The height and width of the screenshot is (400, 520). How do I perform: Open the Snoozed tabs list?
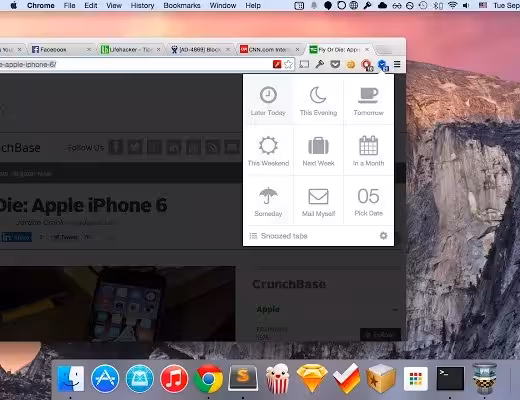point(279,236)
